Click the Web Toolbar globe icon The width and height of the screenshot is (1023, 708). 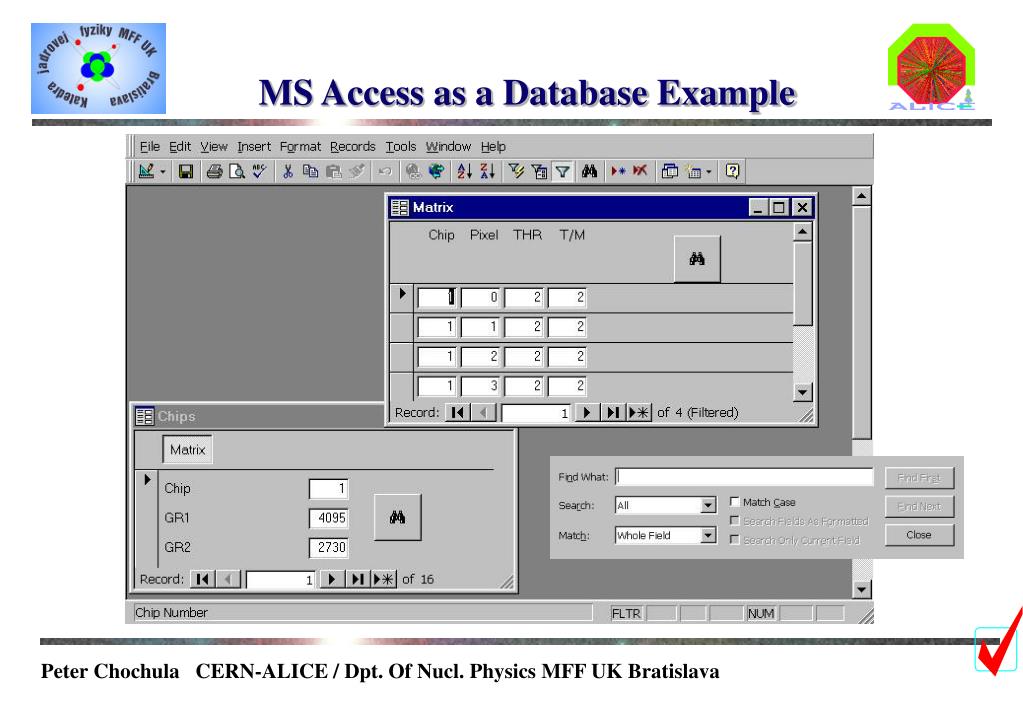(x=436, y=172)
